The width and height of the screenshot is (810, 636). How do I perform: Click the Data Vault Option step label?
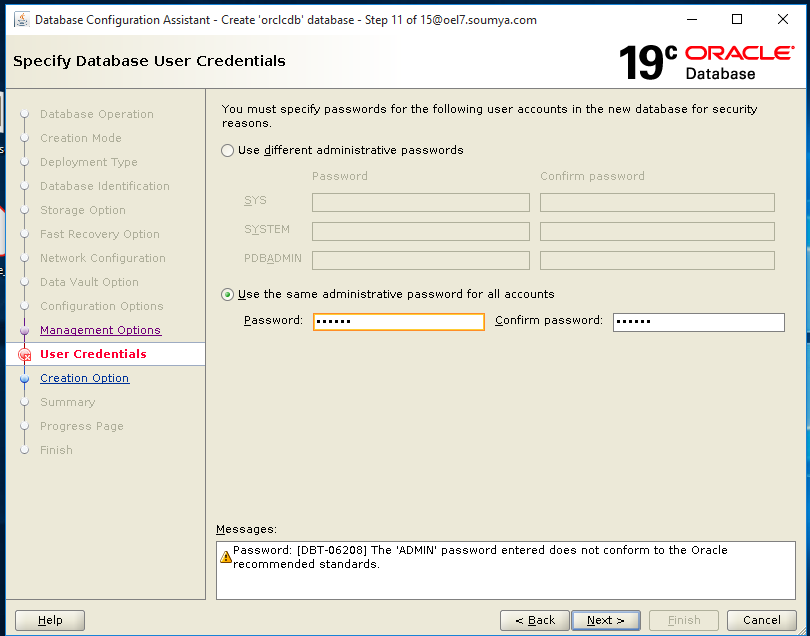[x=89, y=283]
